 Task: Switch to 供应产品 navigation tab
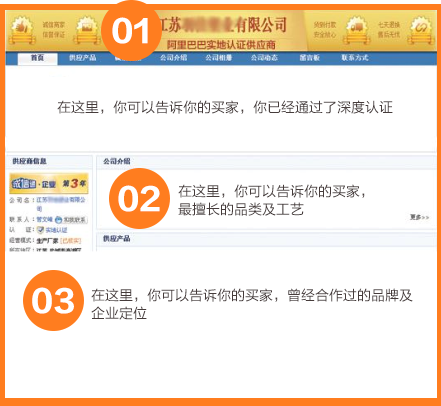coord(82,58)
